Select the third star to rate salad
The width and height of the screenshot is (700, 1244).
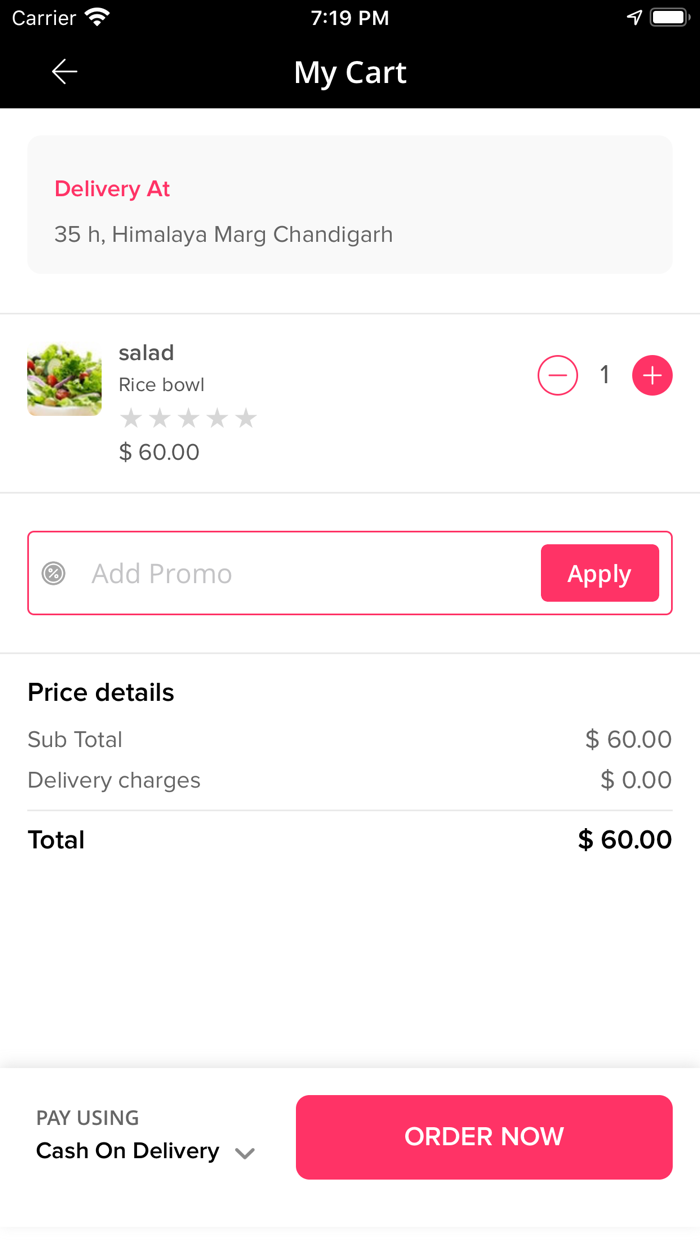188,418
